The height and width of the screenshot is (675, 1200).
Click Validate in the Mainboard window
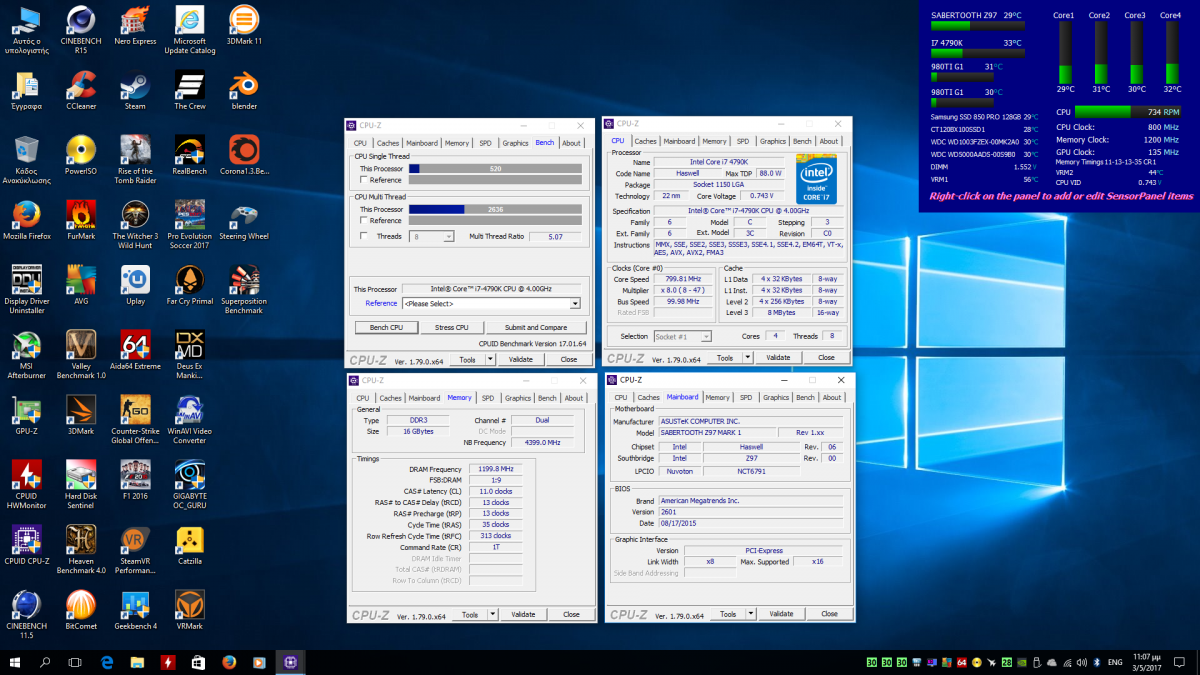pos(781,614)
